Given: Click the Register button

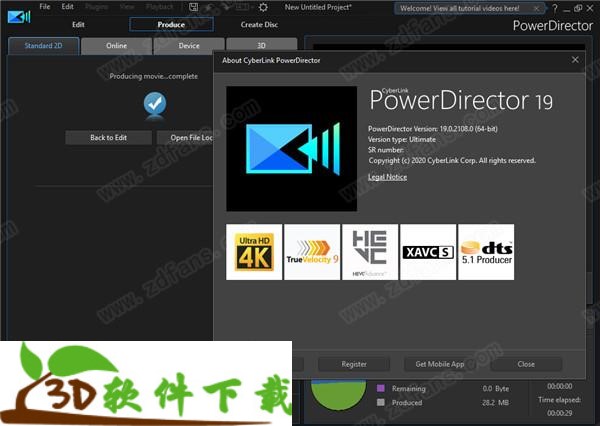Looking at the screenshot, I should coord(354,364).
